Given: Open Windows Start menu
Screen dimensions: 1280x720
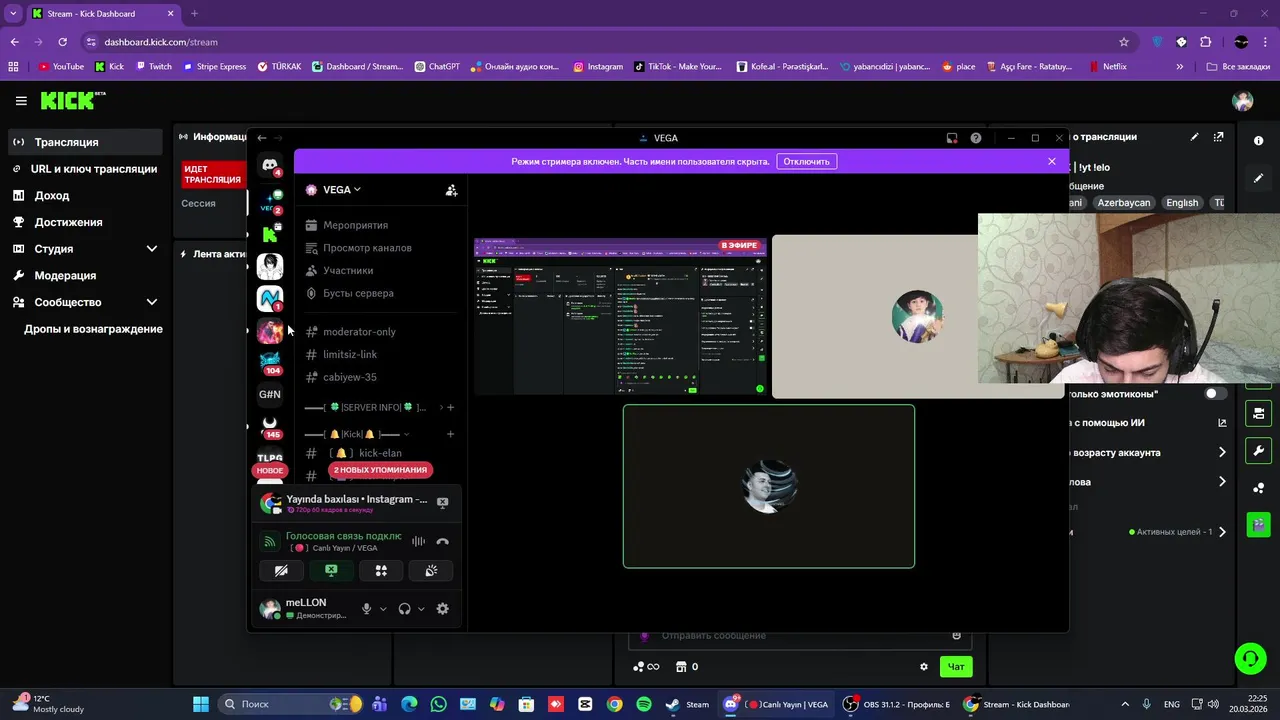Looking at the screenshot, I should [x=200, y=704].
